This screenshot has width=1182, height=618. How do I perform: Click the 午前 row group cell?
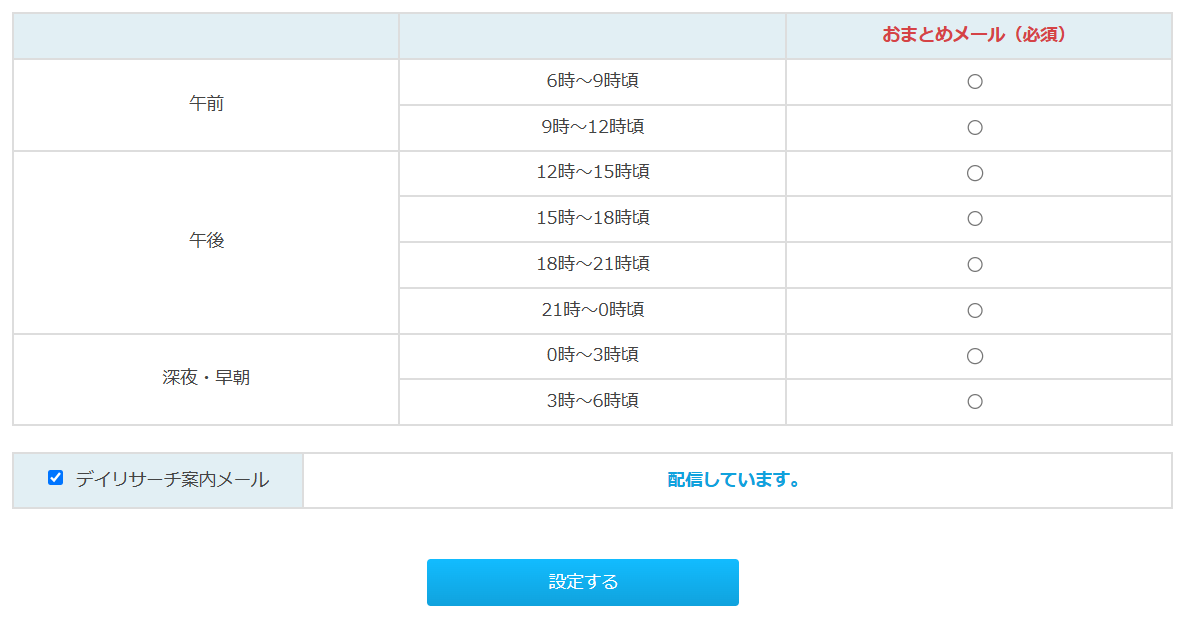pos(206,104)
